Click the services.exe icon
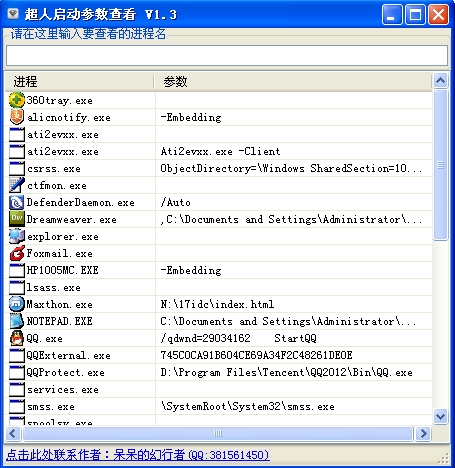 (x=17, y=389)
